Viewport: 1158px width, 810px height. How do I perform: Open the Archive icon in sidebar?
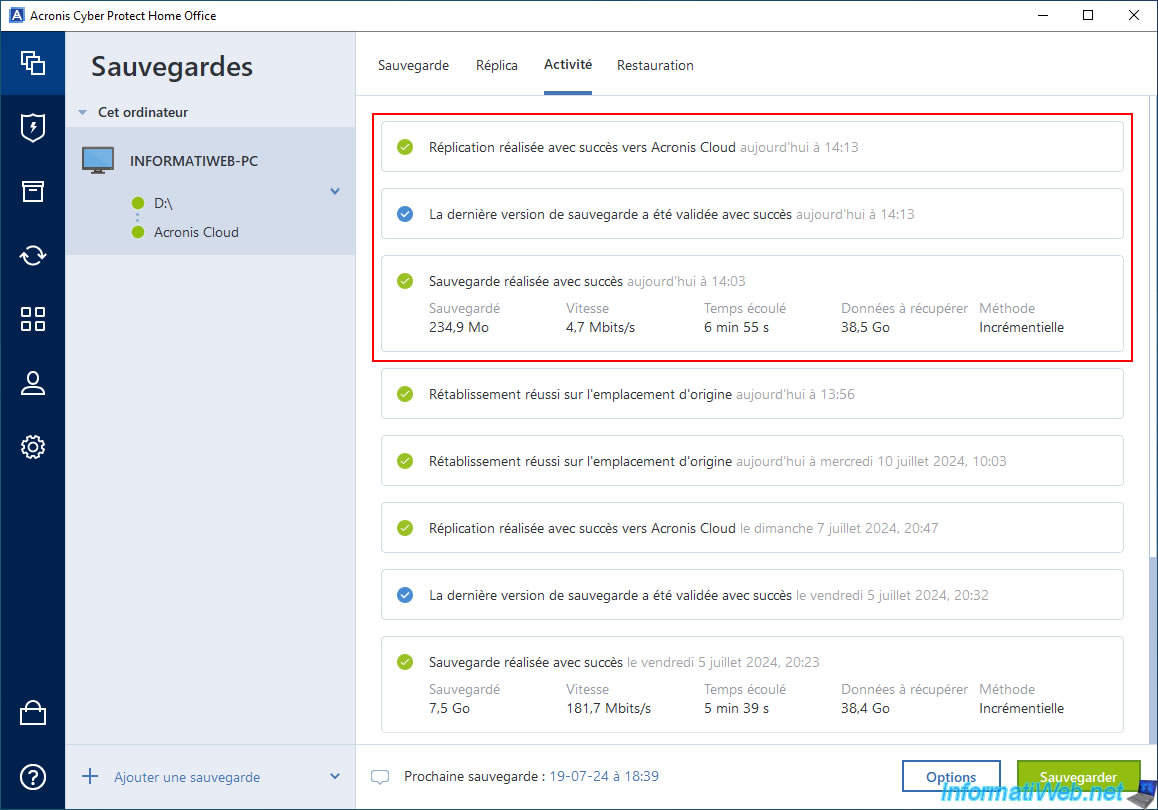point(32,191)
